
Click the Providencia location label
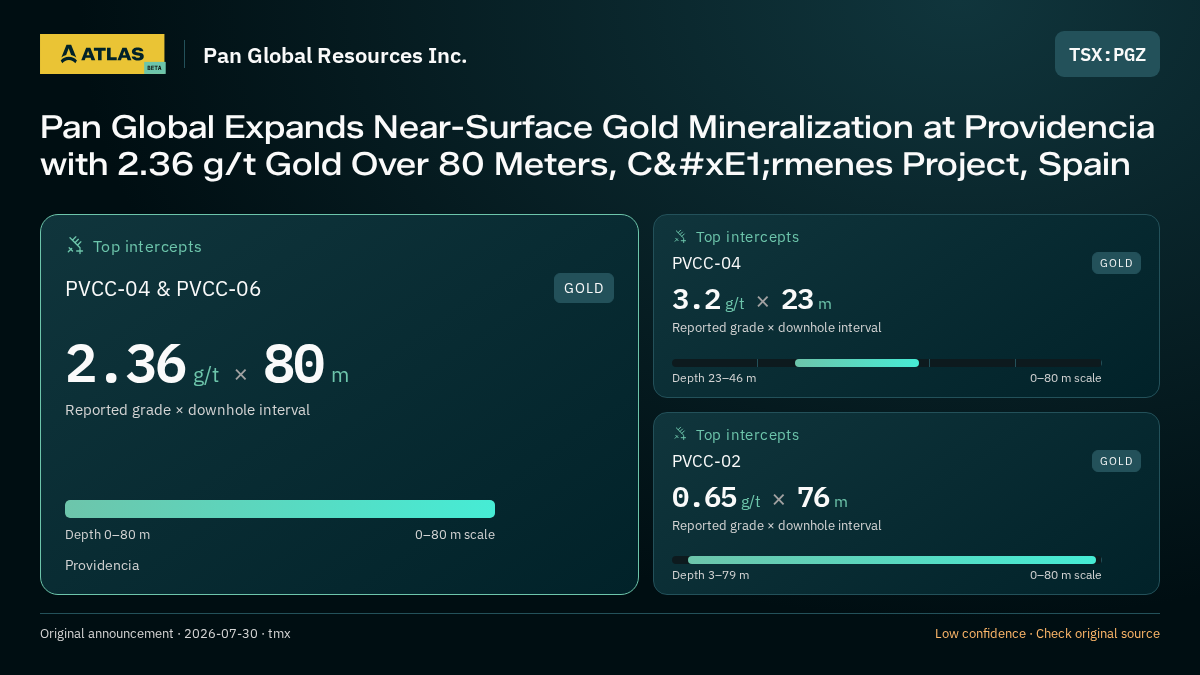102,565
